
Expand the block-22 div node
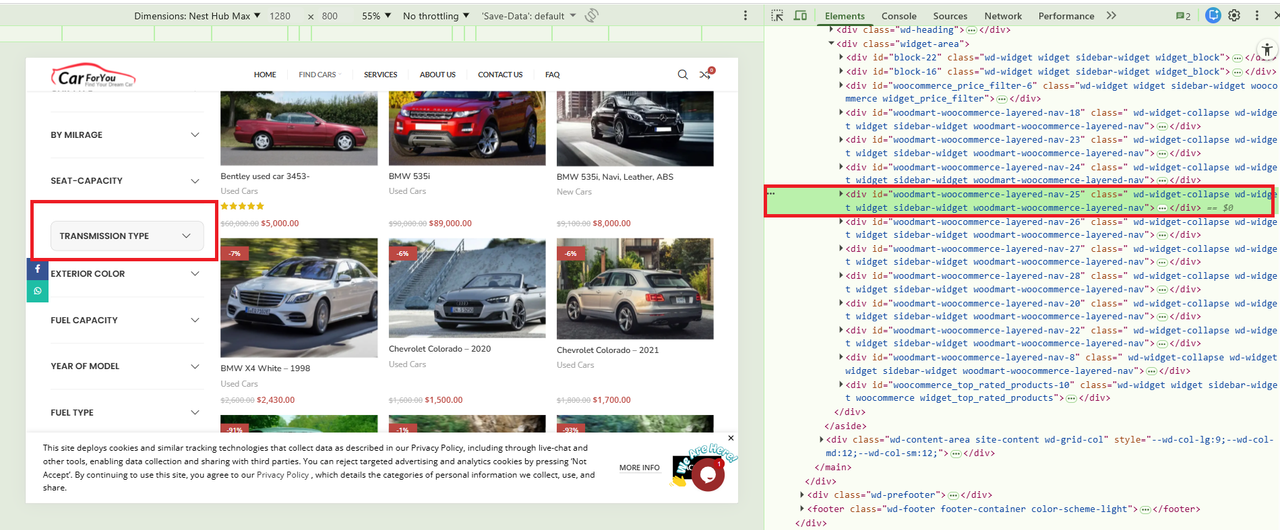click(x=841, y=58)
